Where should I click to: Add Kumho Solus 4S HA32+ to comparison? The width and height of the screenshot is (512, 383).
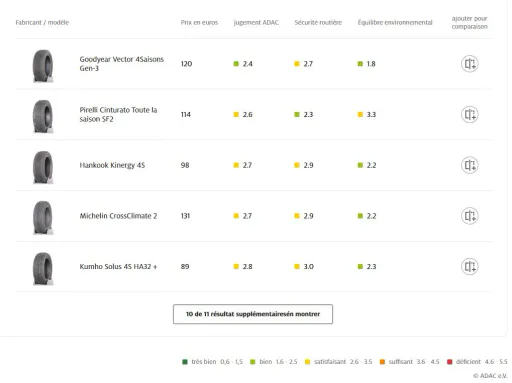pos(470,266)
